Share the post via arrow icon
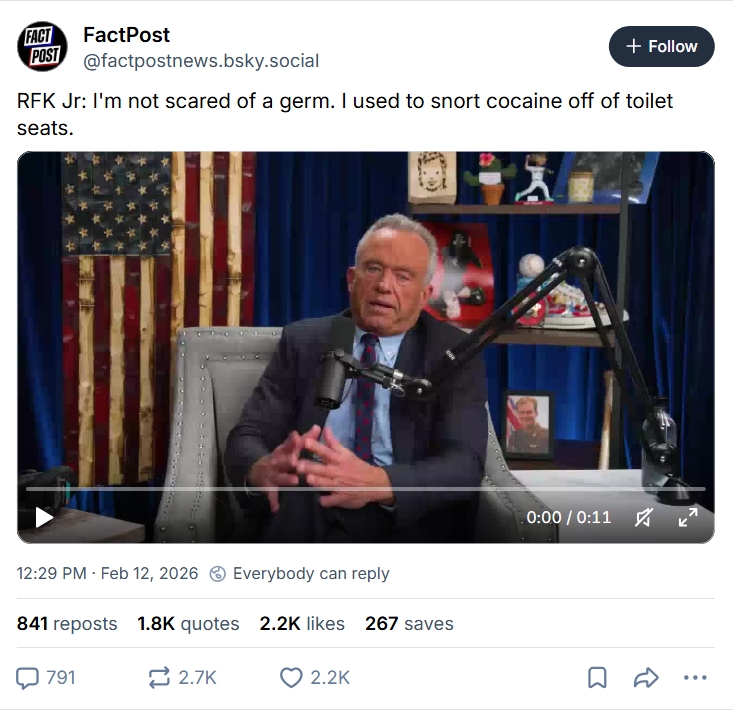Screen dimensions: 733x714 [646, 677]
